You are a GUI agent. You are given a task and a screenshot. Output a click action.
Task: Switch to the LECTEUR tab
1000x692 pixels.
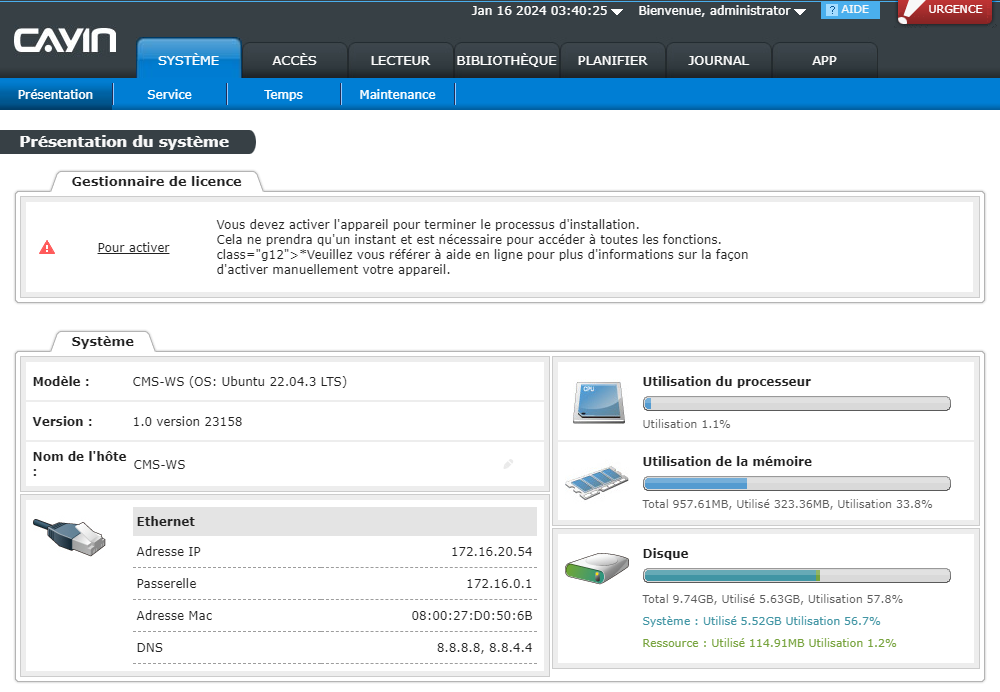point(400,61)
